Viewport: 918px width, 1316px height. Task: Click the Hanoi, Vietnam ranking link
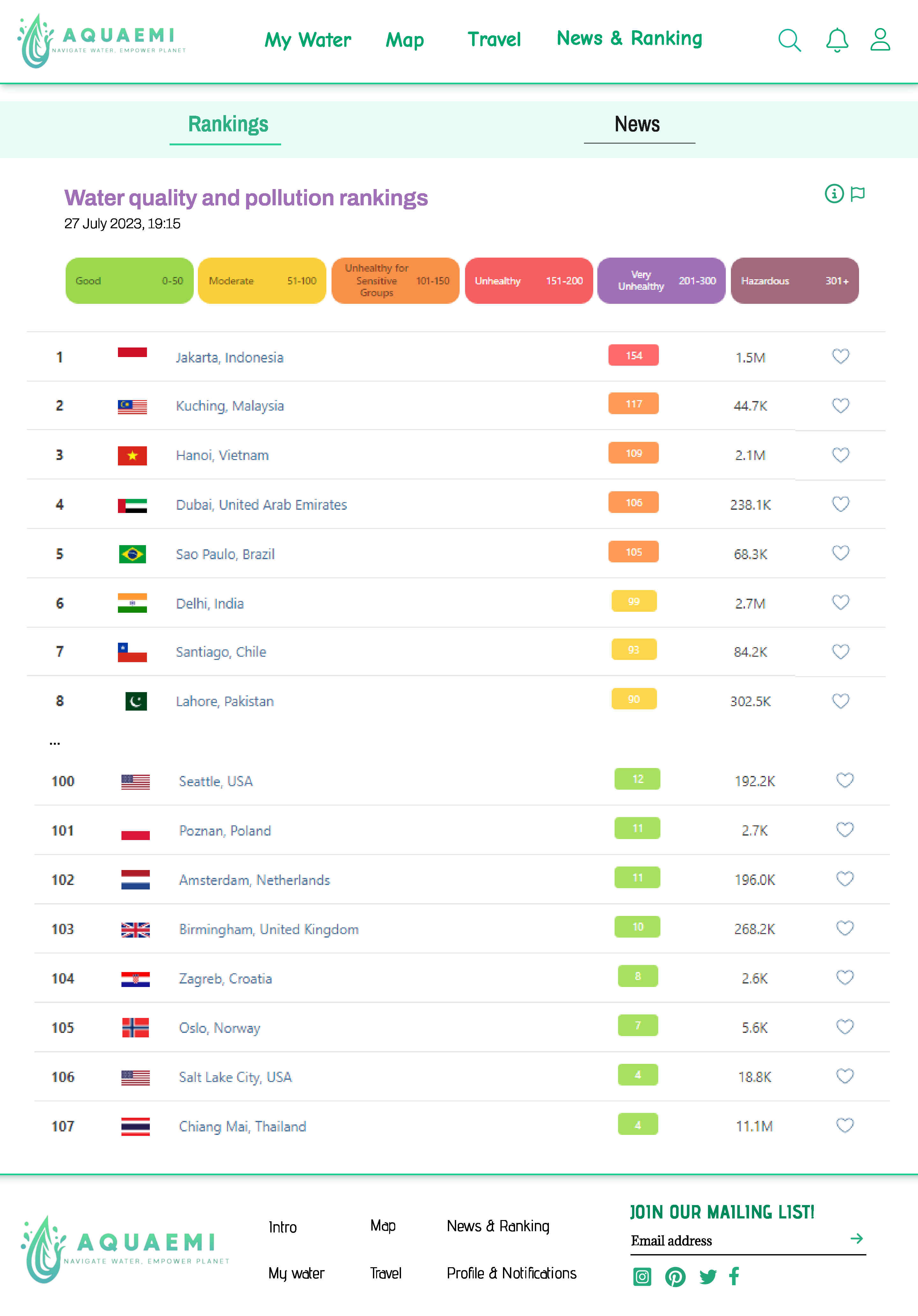(x=222, y=455)
